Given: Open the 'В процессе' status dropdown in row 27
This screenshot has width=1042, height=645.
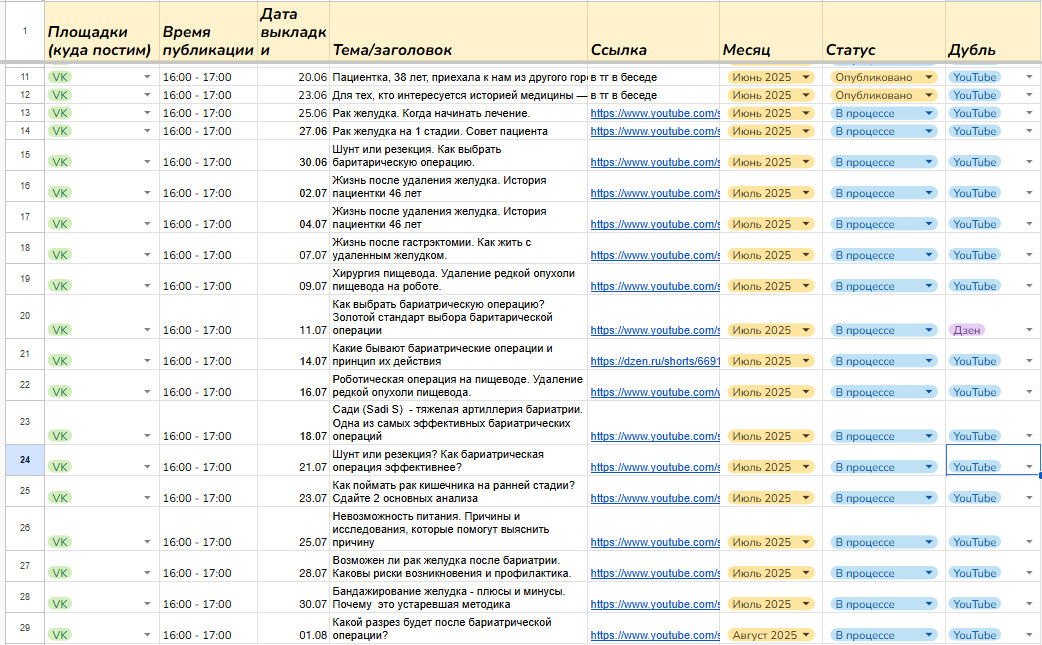Looking at the screenshot, I should [929, 574].
